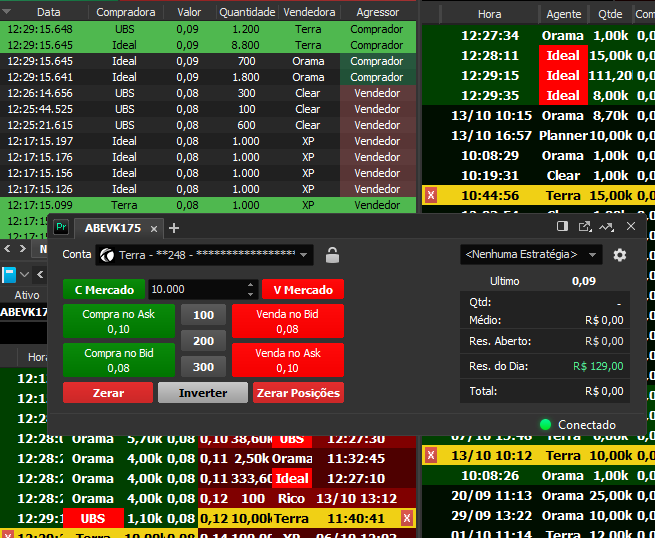Sort trades by Compradora column header
The height and width of the screenshot is (538, 655).
point(126,12)
